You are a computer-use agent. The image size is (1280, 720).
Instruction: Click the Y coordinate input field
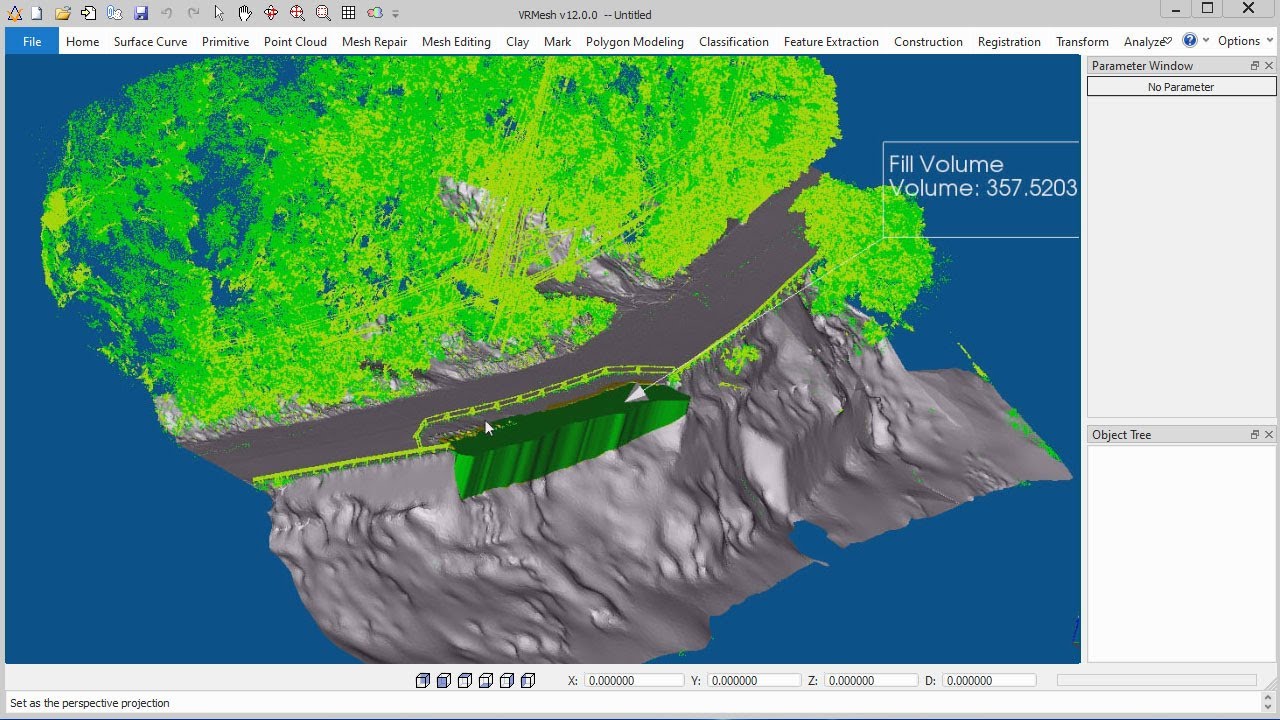[754, 680]
